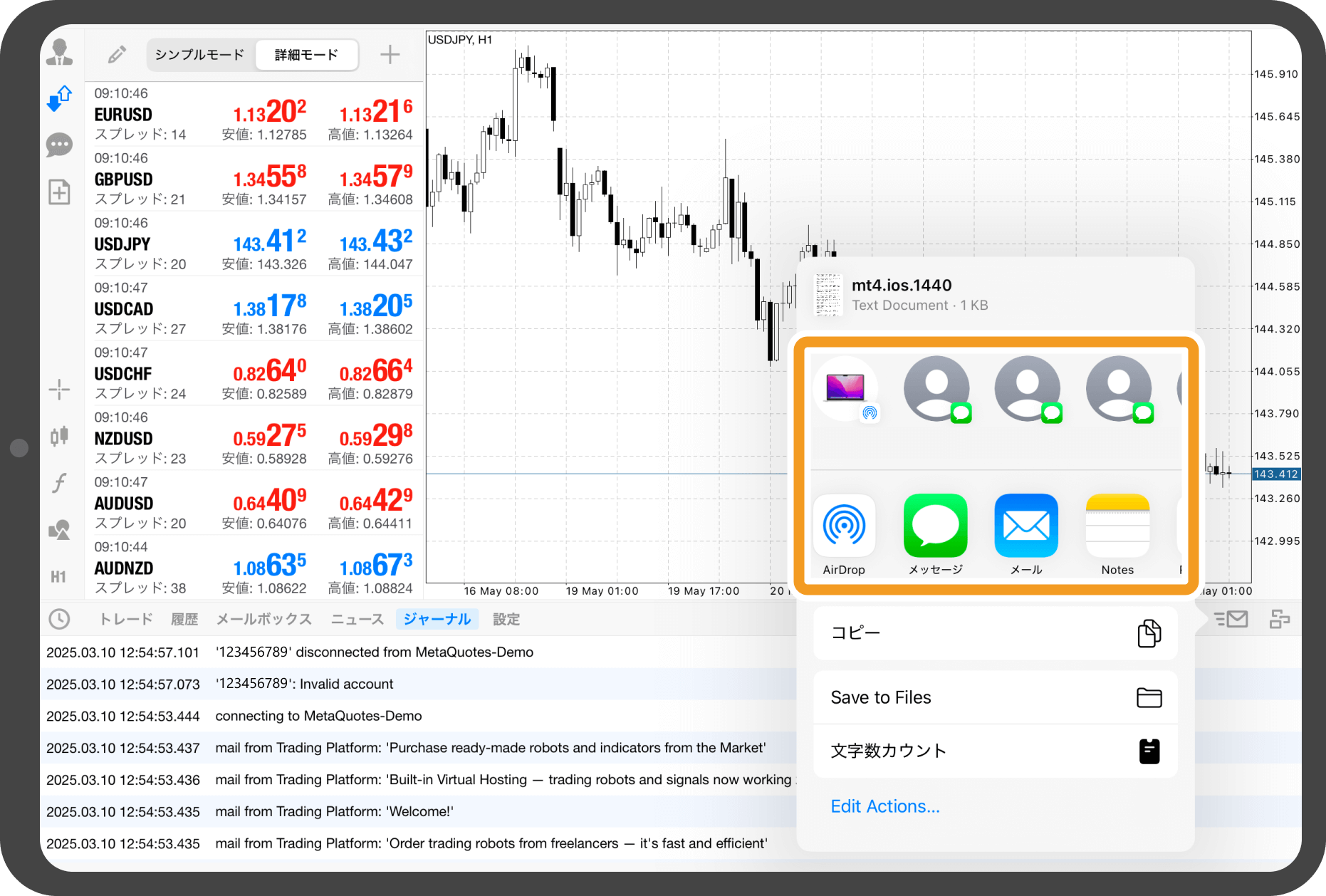1326x896 pixels.
Task: Choose Save to Files action
Action: point(995,697)
